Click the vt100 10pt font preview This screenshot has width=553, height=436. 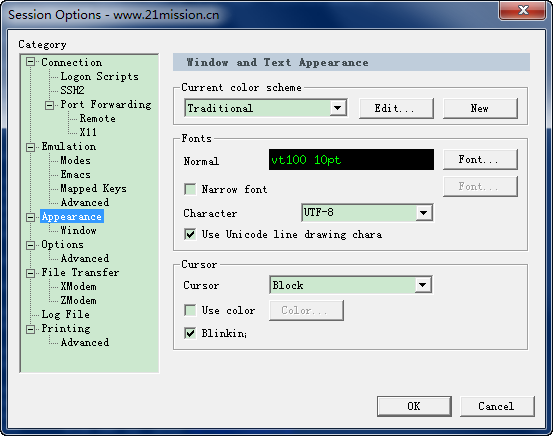351,160
